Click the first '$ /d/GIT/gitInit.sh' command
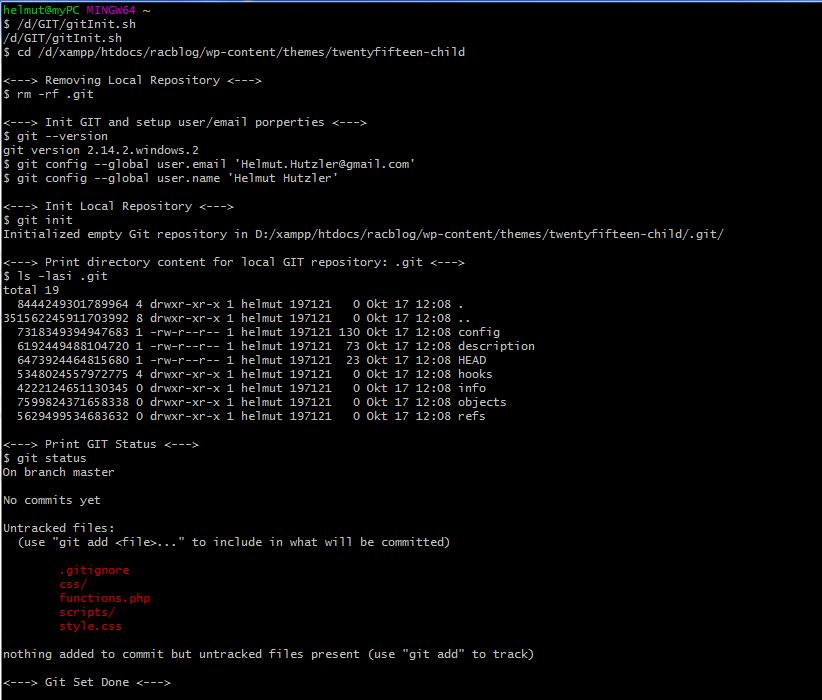This screenshot has height=700, width=822. click(69, 24)
